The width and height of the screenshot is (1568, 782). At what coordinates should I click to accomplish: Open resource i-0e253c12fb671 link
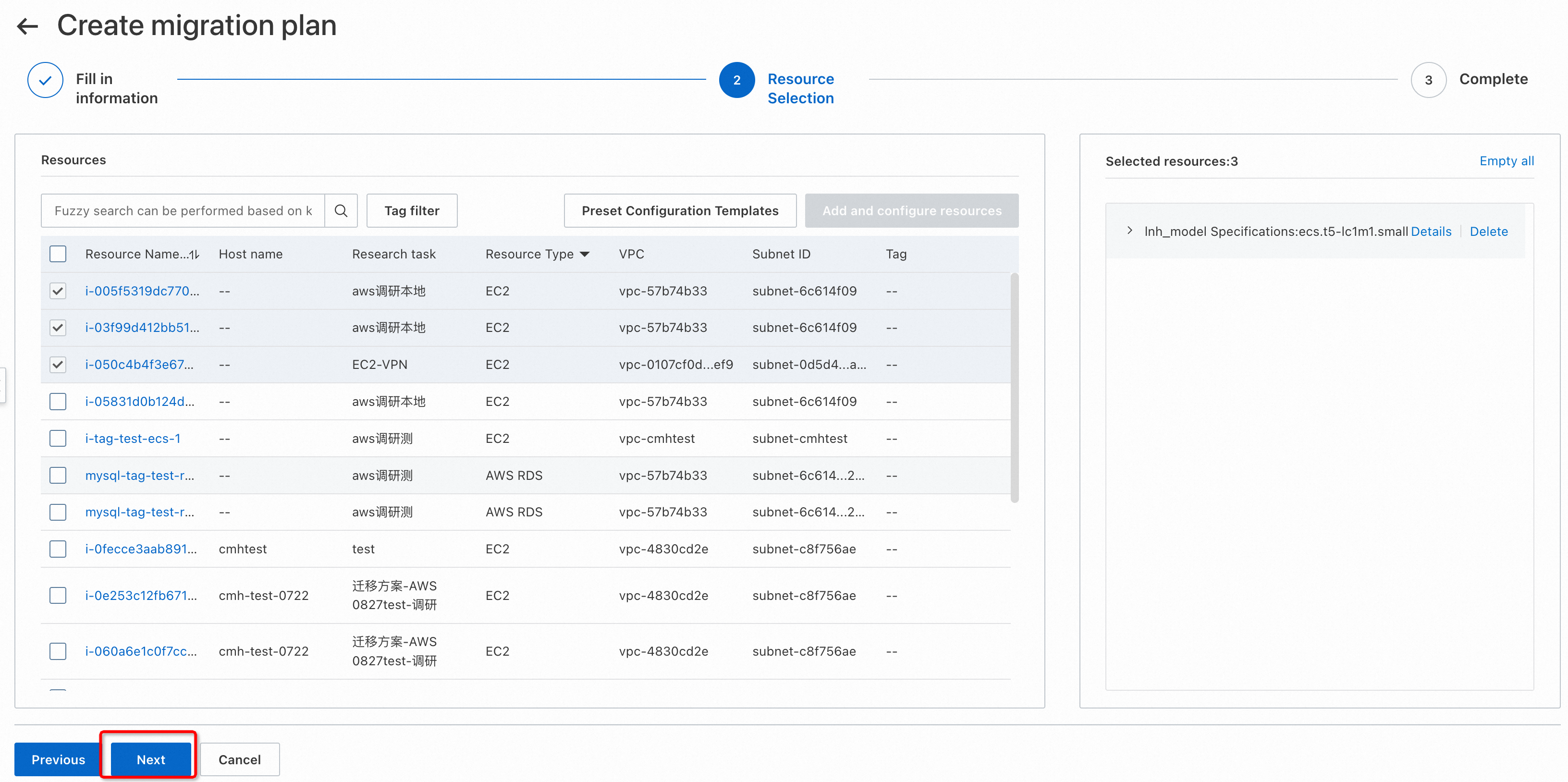141,595
